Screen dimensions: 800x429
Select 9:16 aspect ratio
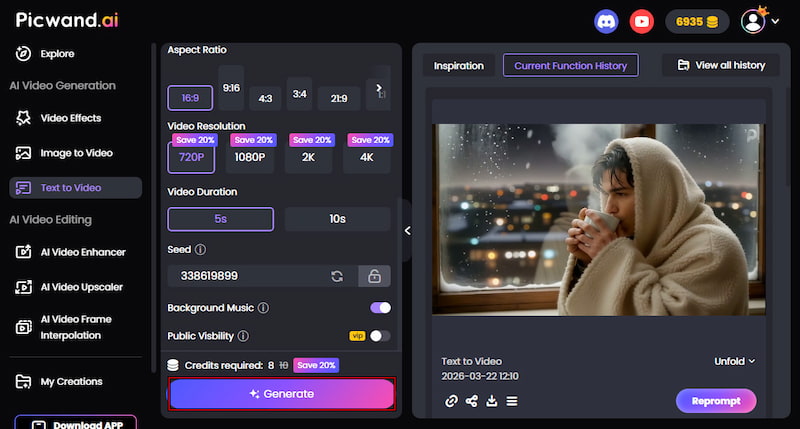click(x=231, y=88)
